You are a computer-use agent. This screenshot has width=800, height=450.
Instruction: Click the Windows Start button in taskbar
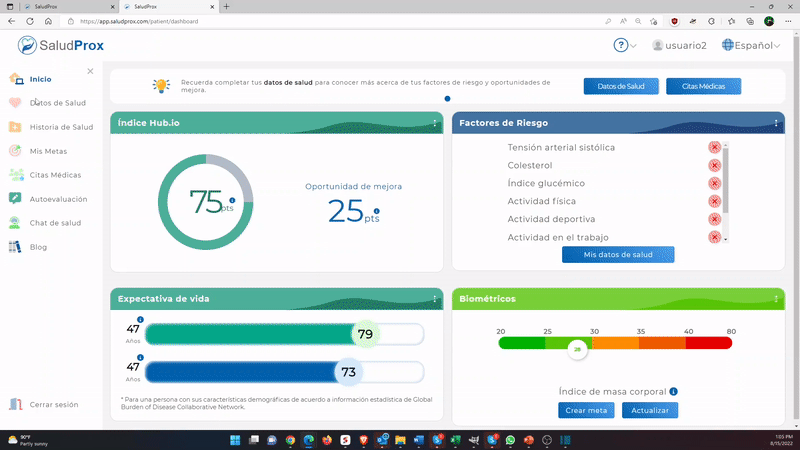[x=235, y=440]
